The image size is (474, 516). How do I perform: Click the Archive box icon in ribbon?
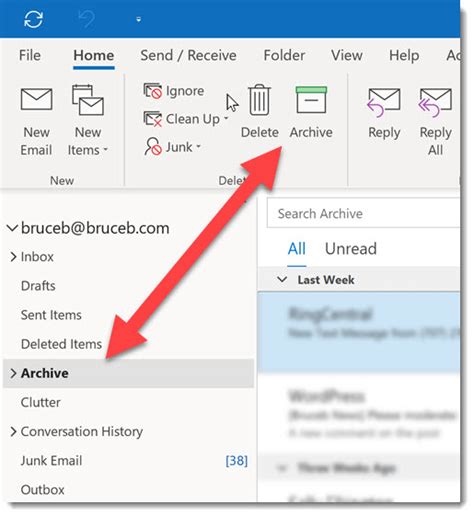pos(311,100)
